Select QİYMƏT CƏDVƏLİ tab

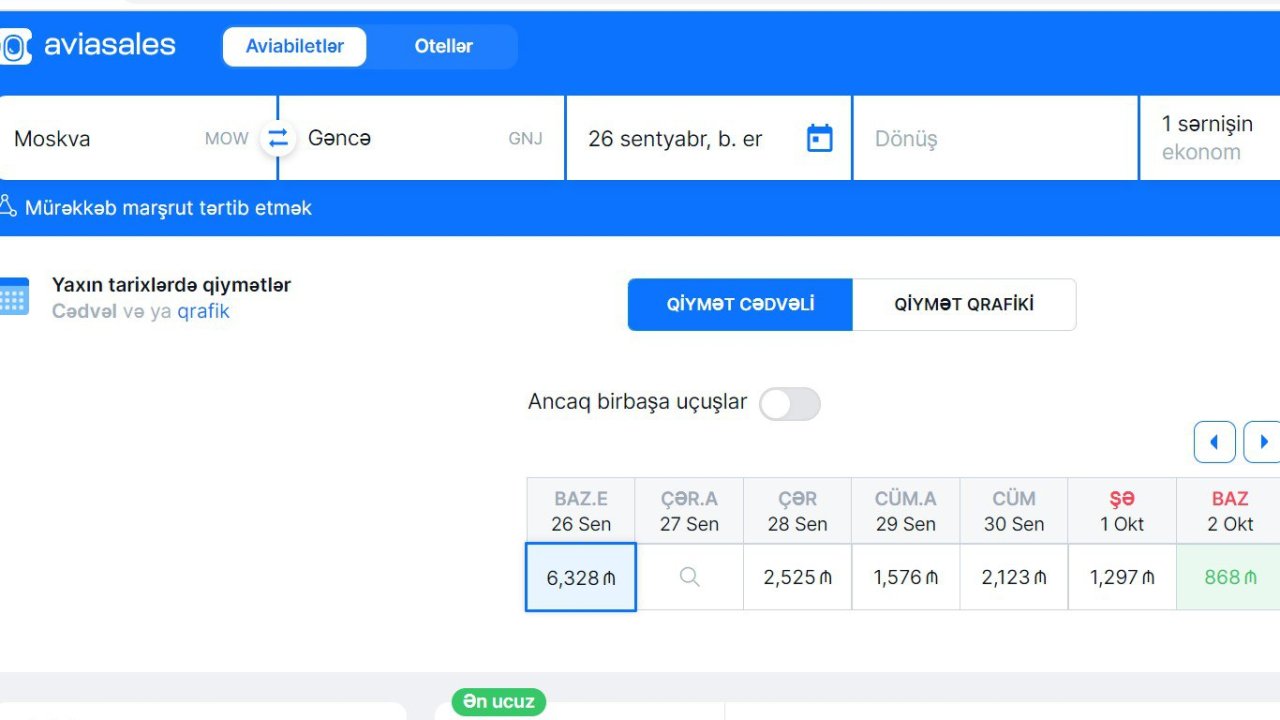click(740, 304)
